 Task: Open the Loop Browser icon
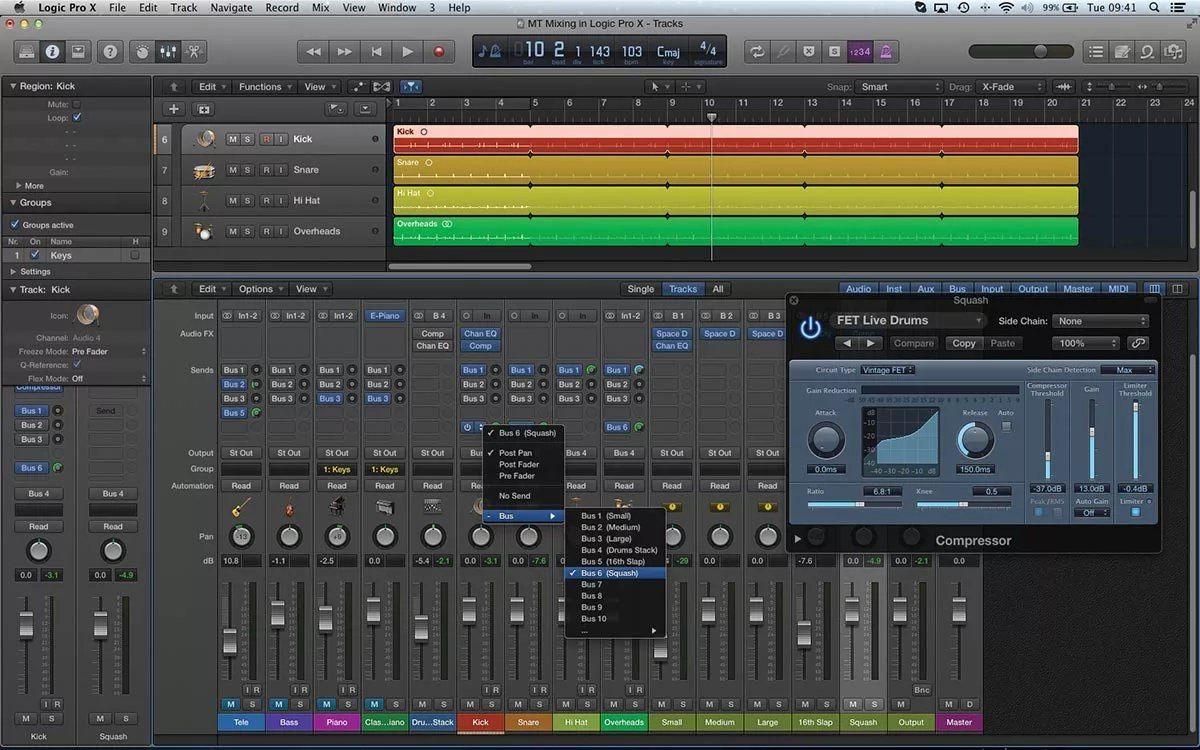tap(1147, 51)
